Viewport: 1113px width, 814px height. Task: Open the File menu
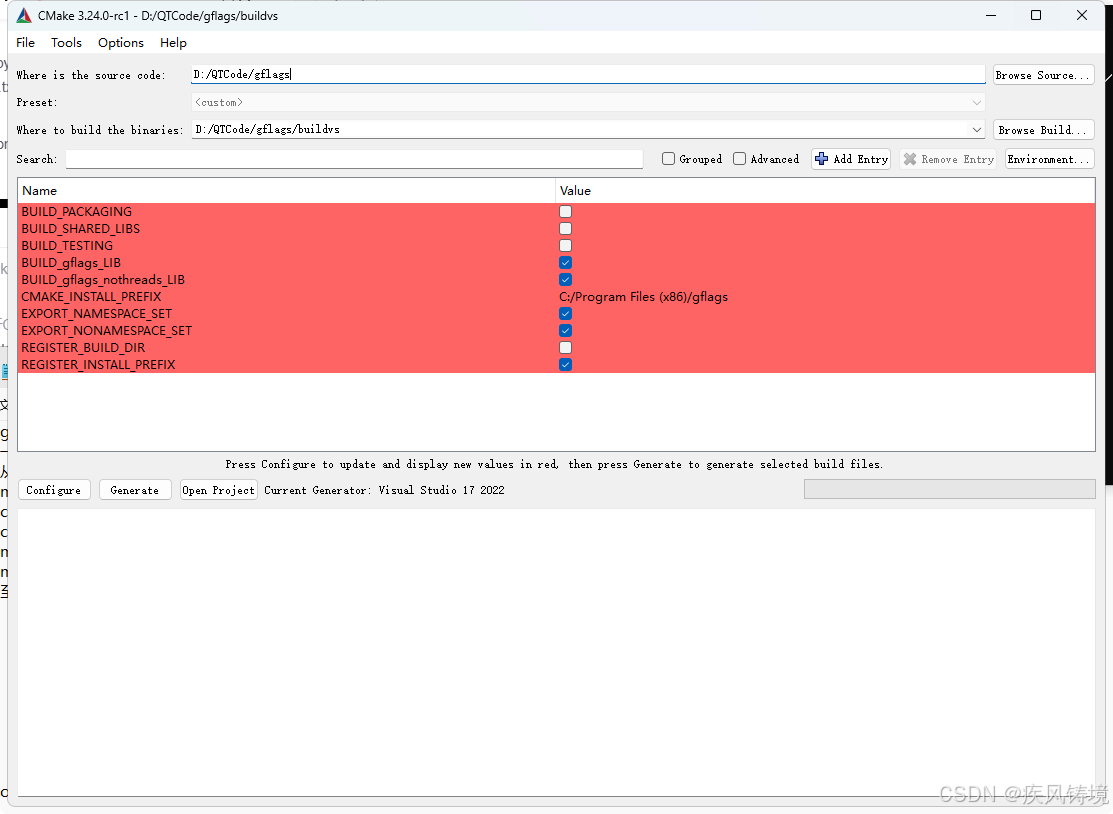tap(26, 43)
